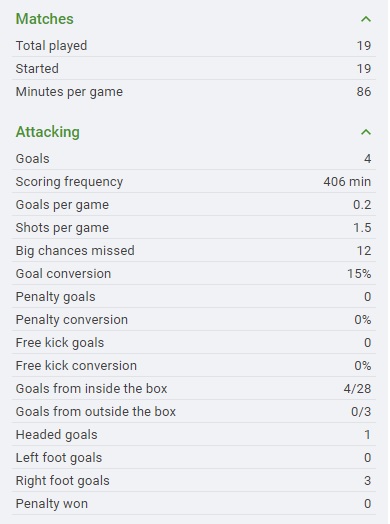Select the Penalty goals row

tap(194, 297)
